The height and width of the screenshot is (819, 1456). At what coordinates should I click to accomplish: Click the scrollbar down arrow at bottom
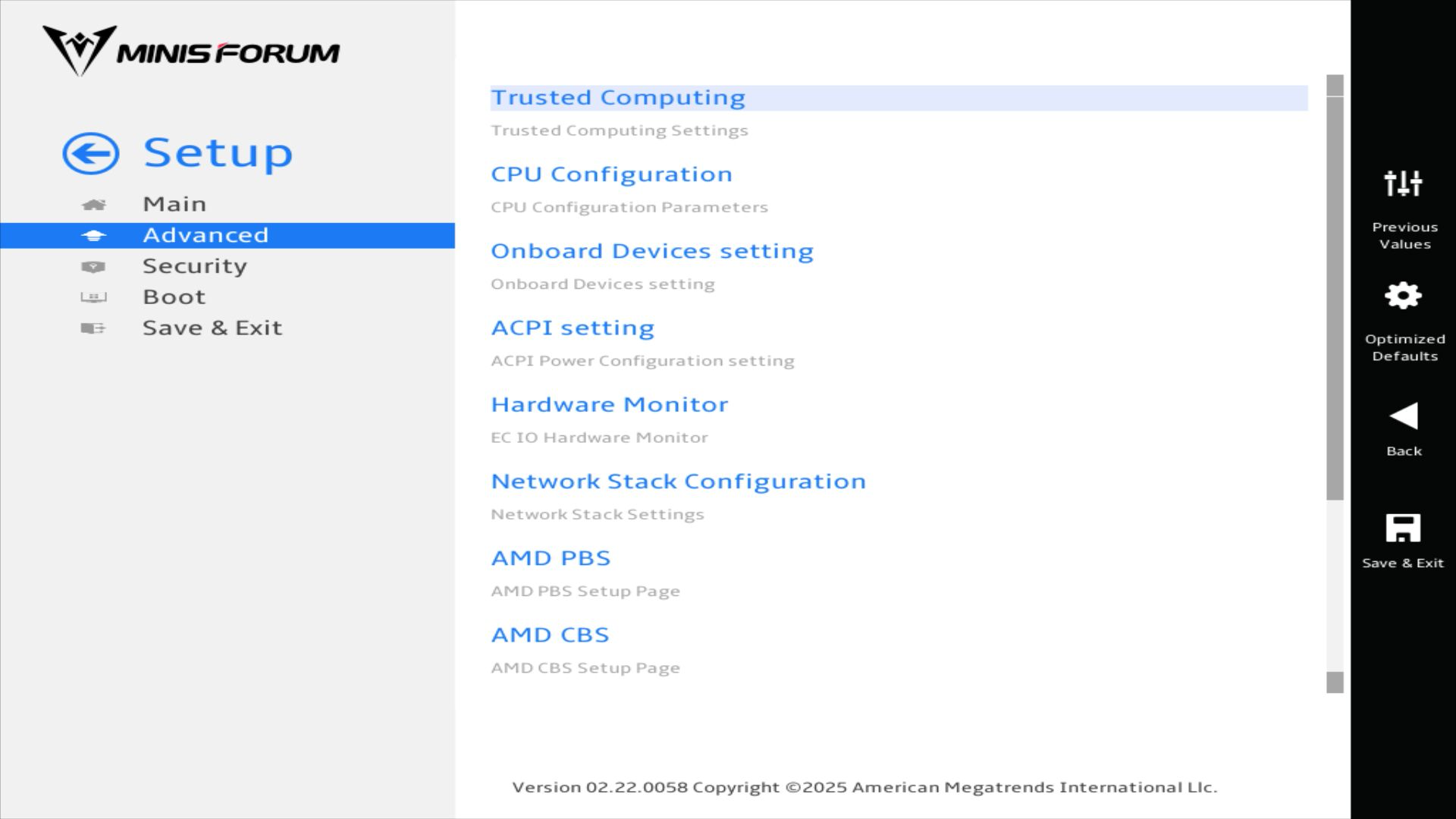click(x=1335, y=682)
